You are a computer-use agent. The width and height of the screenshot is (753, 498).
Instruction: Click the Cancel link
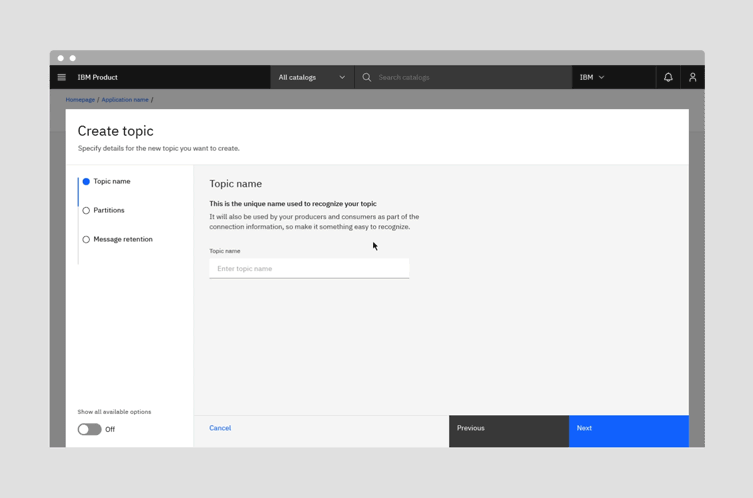point(220,428)
